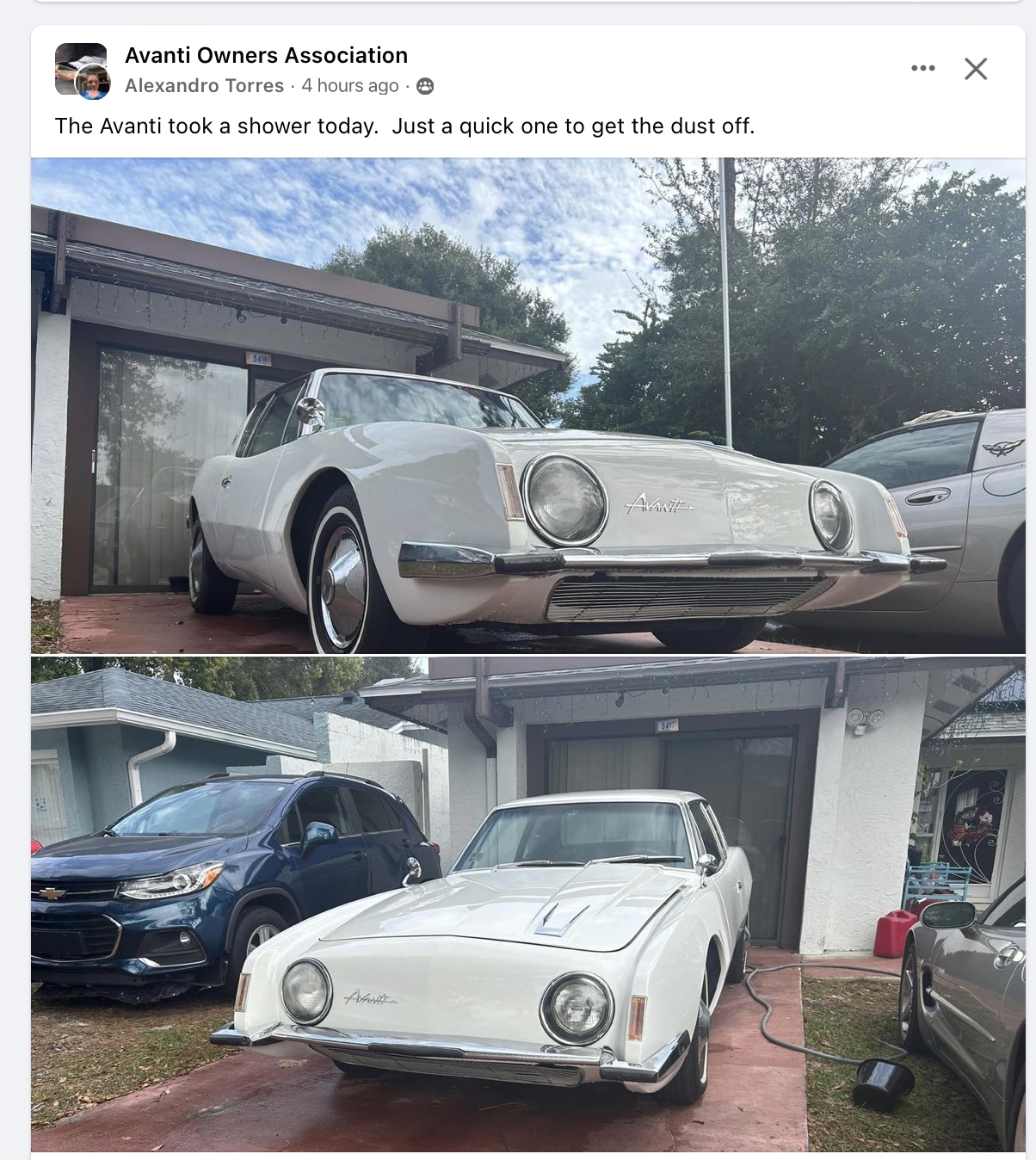1036x1160 pixels.
Task: Click the large round headlight in top photo
Action: click(564, 499)
